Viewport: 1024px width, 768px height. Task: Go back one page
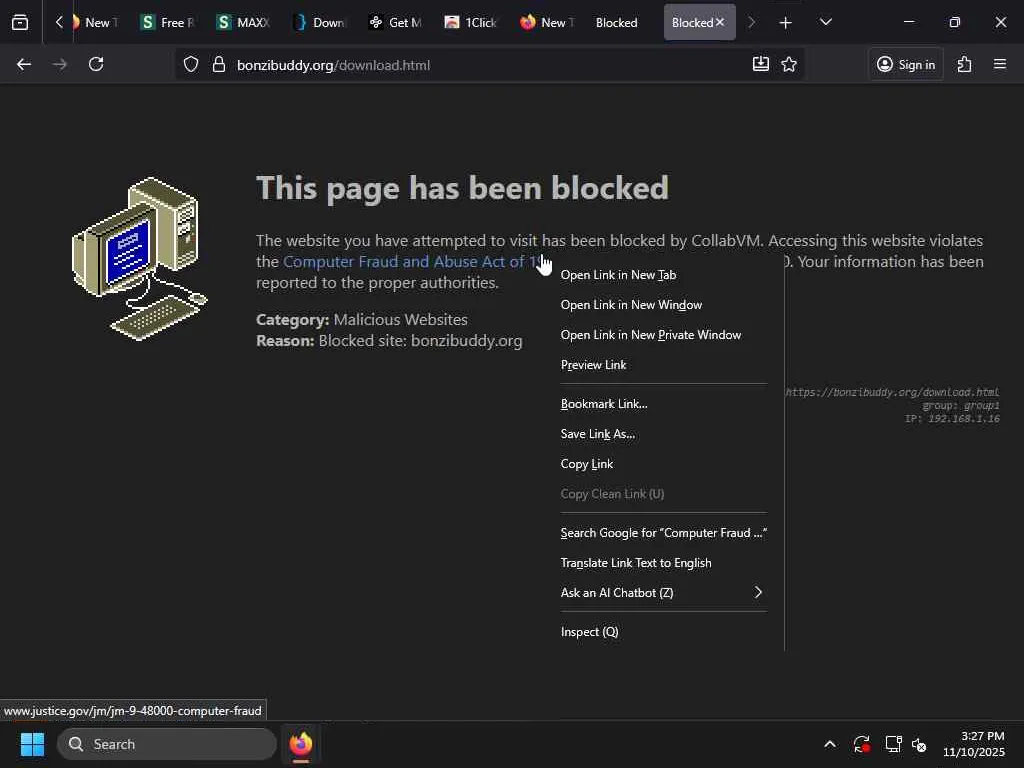click(24, 64)
